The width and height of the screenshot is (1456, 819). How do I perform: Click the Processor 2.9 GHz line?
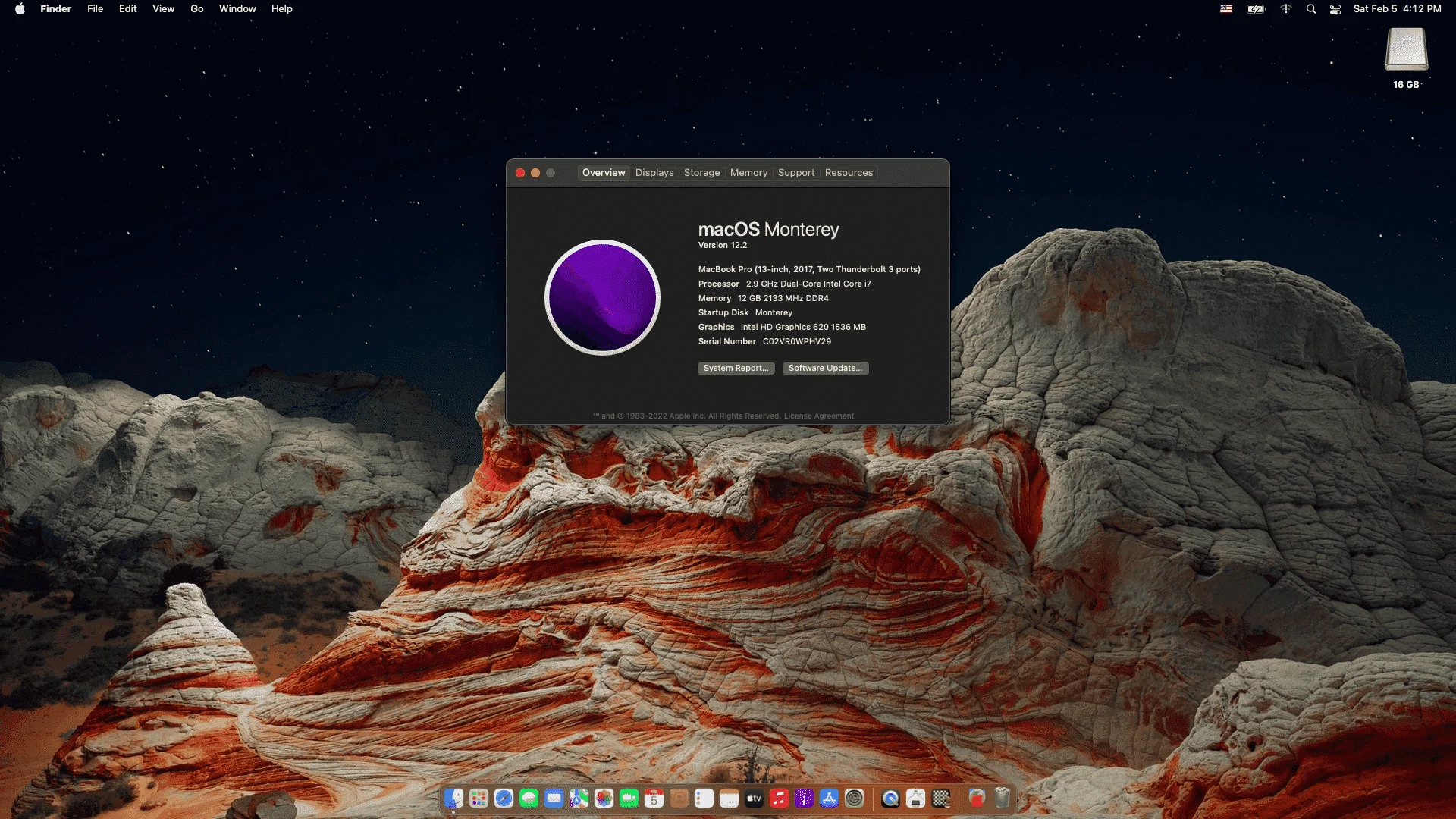click(x=784, y=284)
